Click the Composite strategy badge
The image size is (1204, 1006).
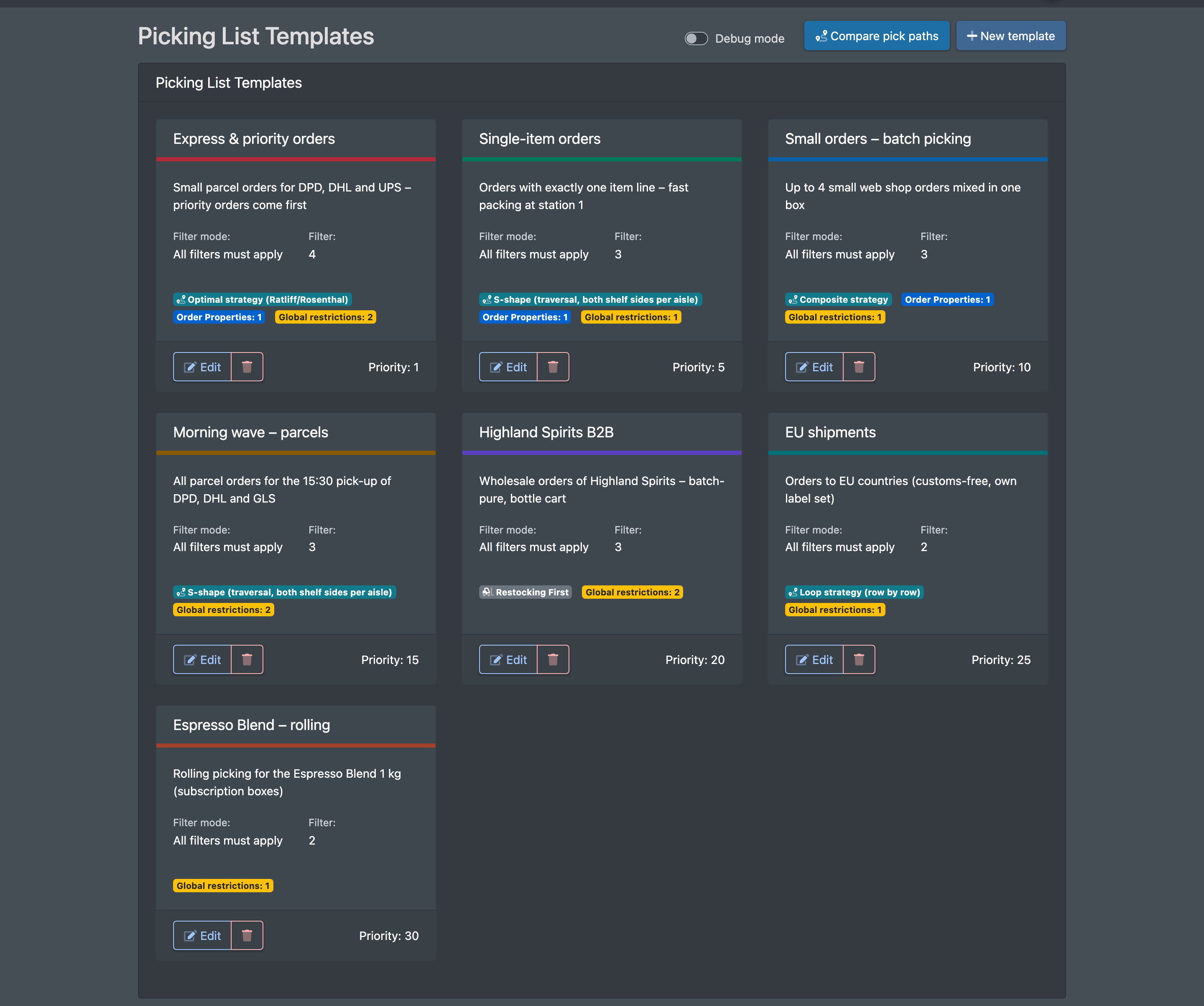click(x=838, y=299)
